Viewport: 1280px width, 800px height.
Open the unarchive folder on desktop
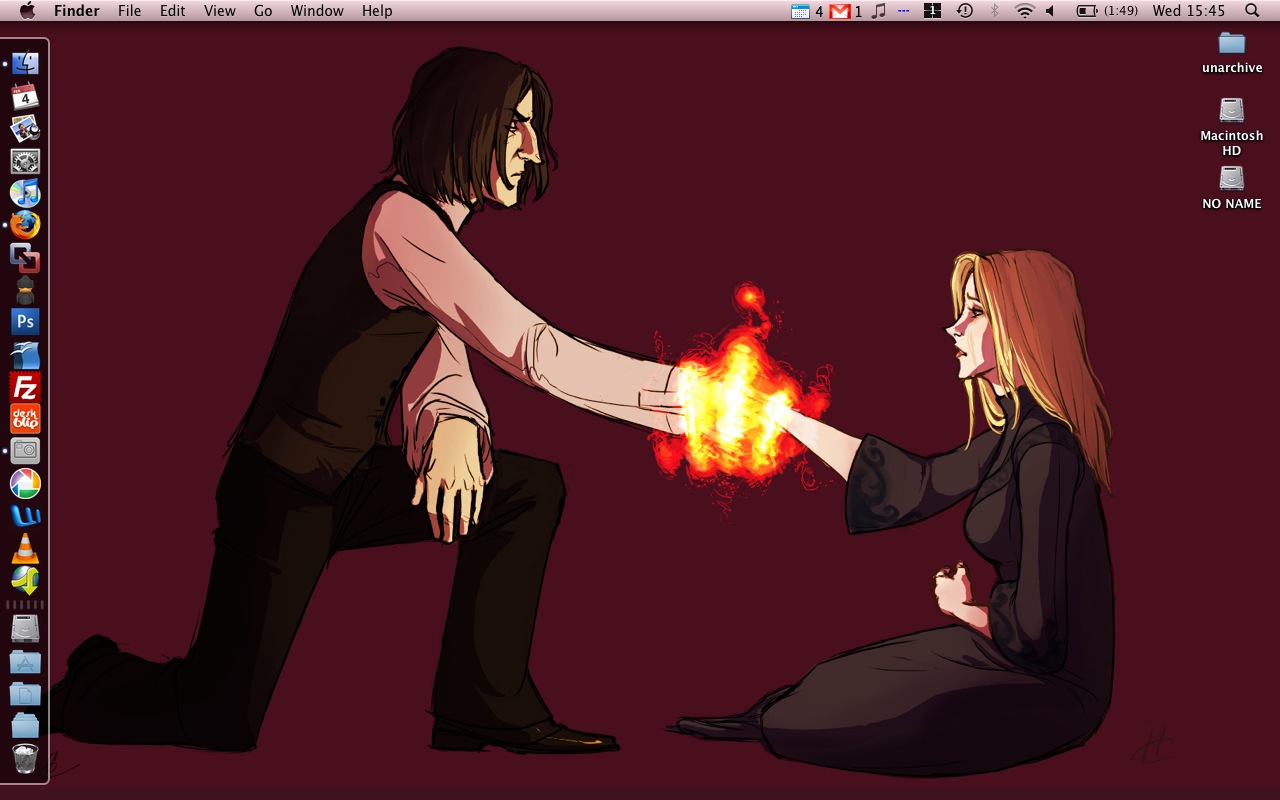pos(1232,43)
